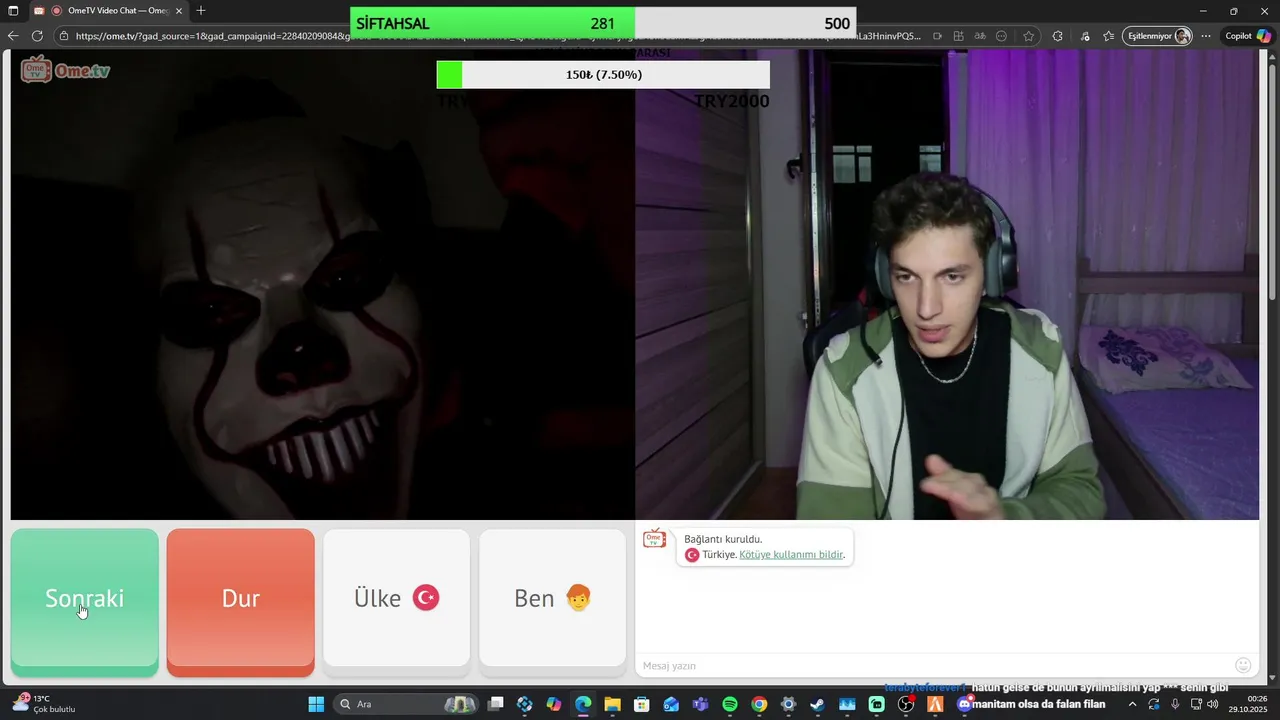Open the Copilot sidebar
Viewport: 1280px width, 720px height.
(x=1249, y=36)
